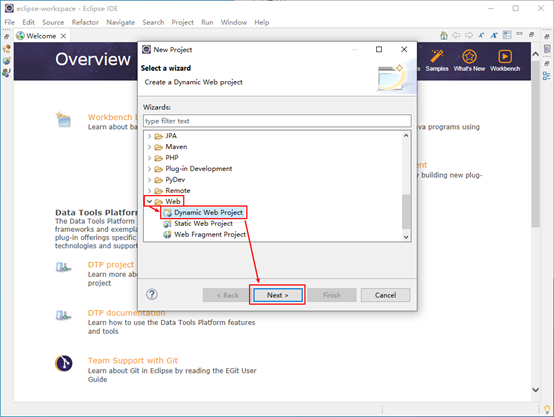Screen dimensions: 554x417
Task: Click Welcome page scroll down arrow
Action: click(536, 390)
